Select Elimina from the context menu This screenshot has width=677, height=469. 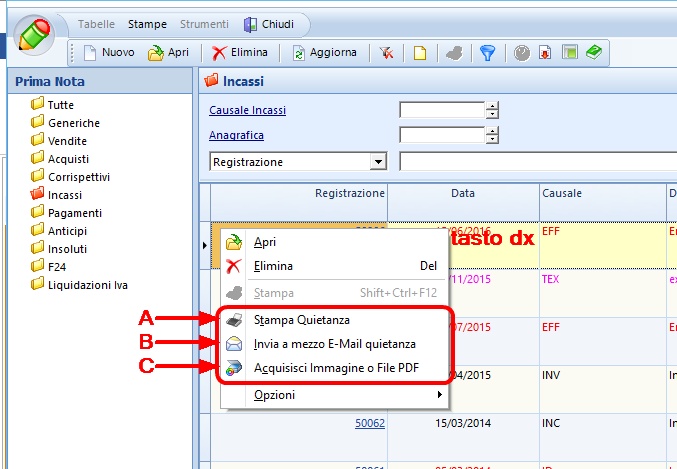click(273, 266)
